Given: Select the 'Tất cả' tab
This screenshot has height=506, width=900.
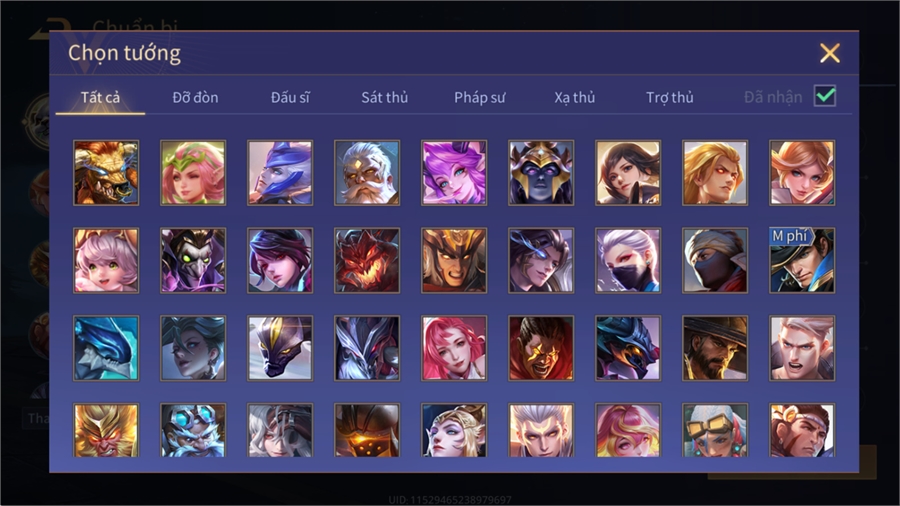Looking at the screenshot, I should (100, 98).
